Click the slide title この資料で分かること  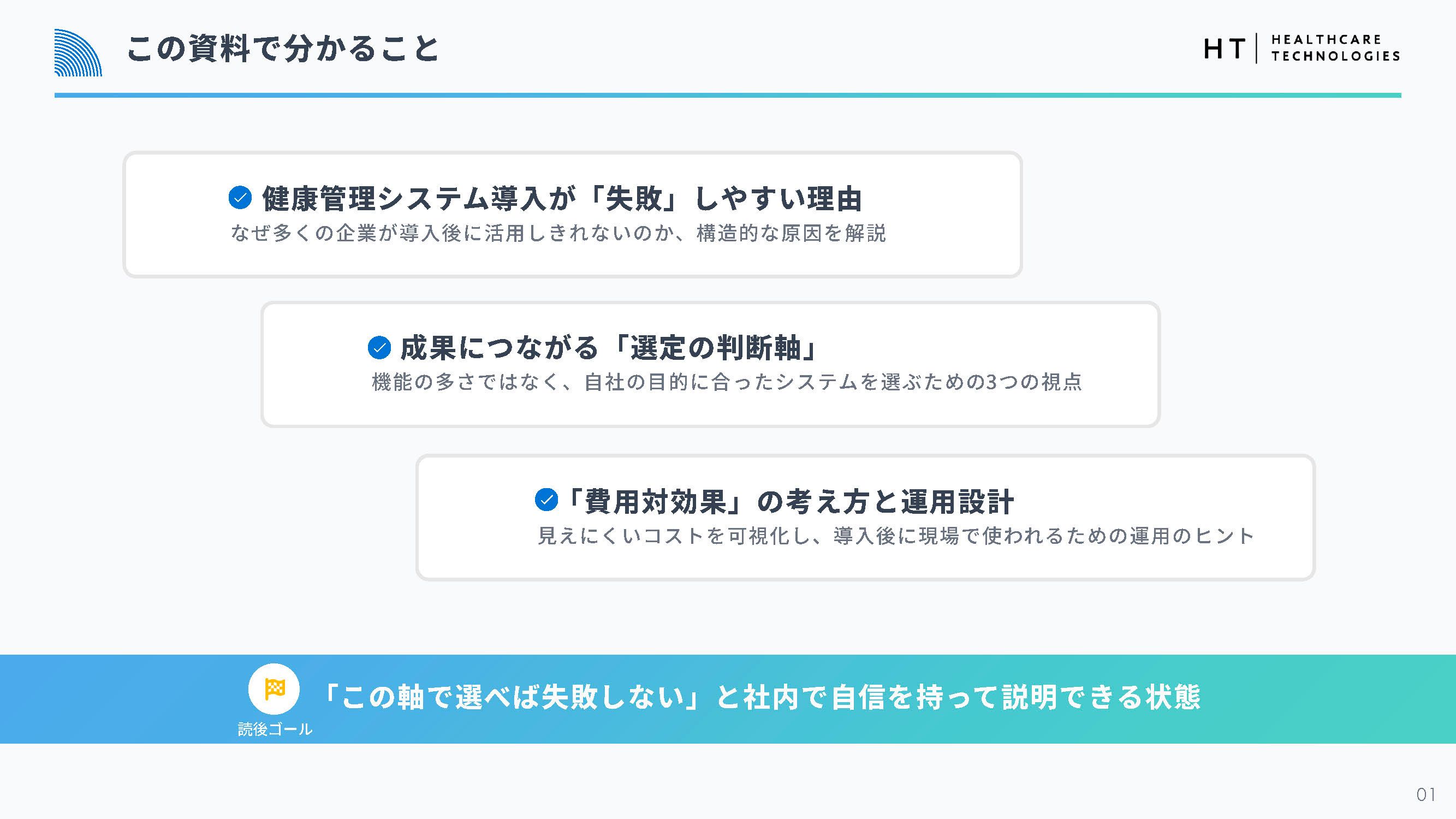pyautogui.click(x=283, y=49)
